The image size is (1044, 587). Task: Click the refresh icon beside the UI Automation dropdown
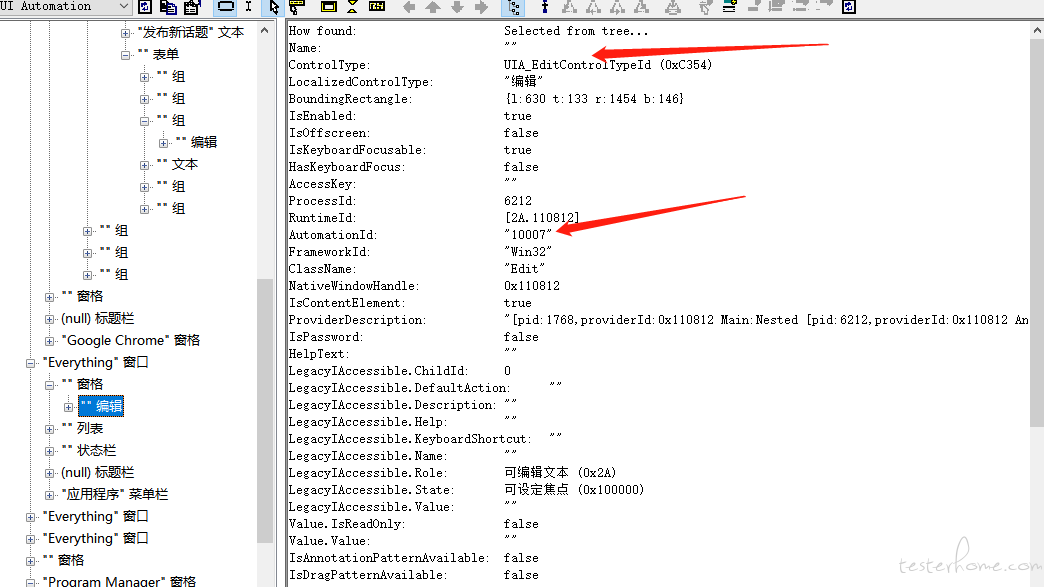144,7
